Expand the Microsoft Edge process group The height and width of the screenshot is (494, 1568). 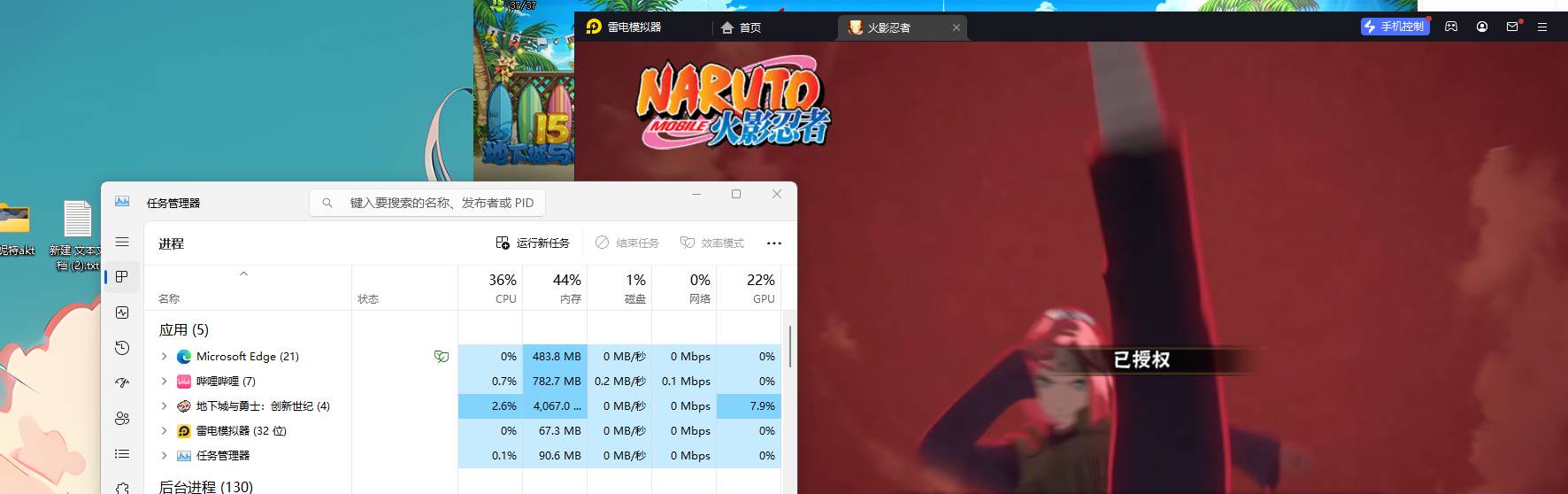pyautogui.click(x=164, y=357)
